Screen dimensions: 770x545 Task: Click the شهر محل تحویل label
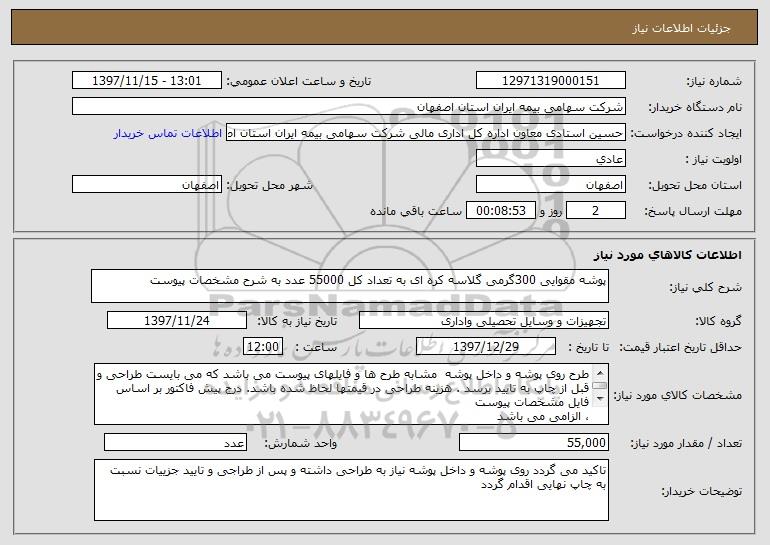[269, 185]
